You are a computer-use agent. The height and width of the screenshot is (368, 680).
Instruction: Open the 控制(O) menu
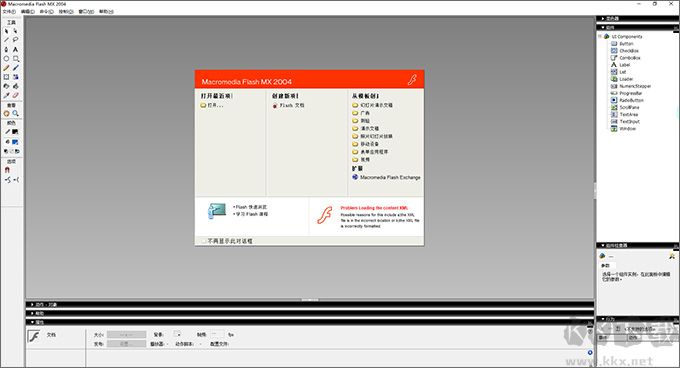coord(66,12)
